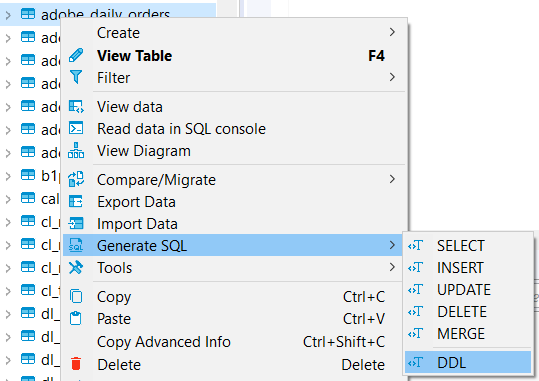This screenshot has height=381, width=539.
Task: Open the Create submenu
Action: (x=233, y=33)
